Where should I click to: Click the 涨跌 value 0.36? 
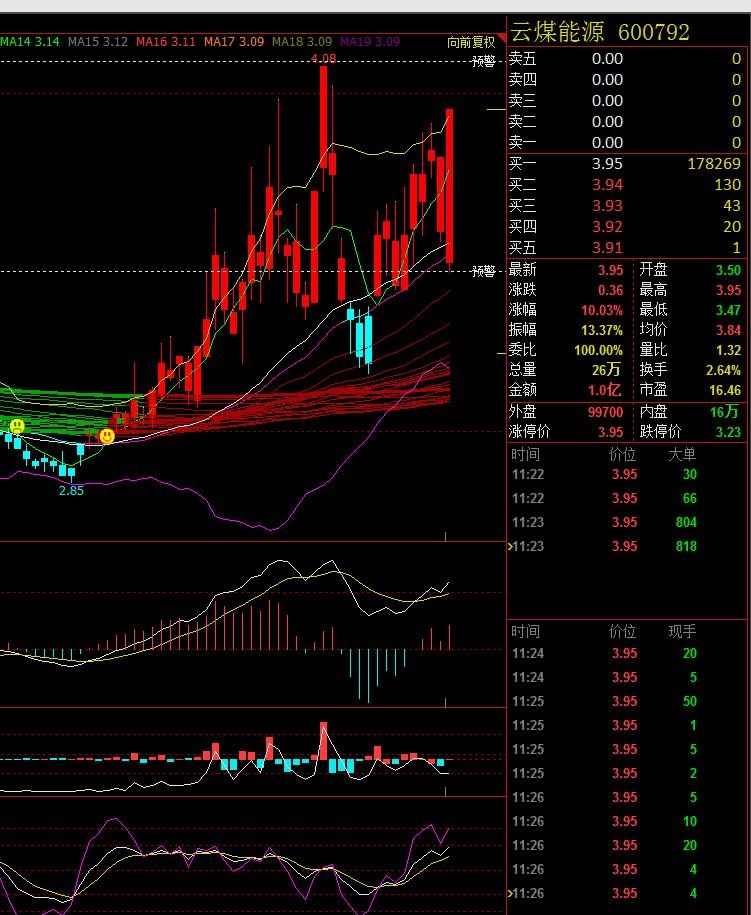(610, 290)
